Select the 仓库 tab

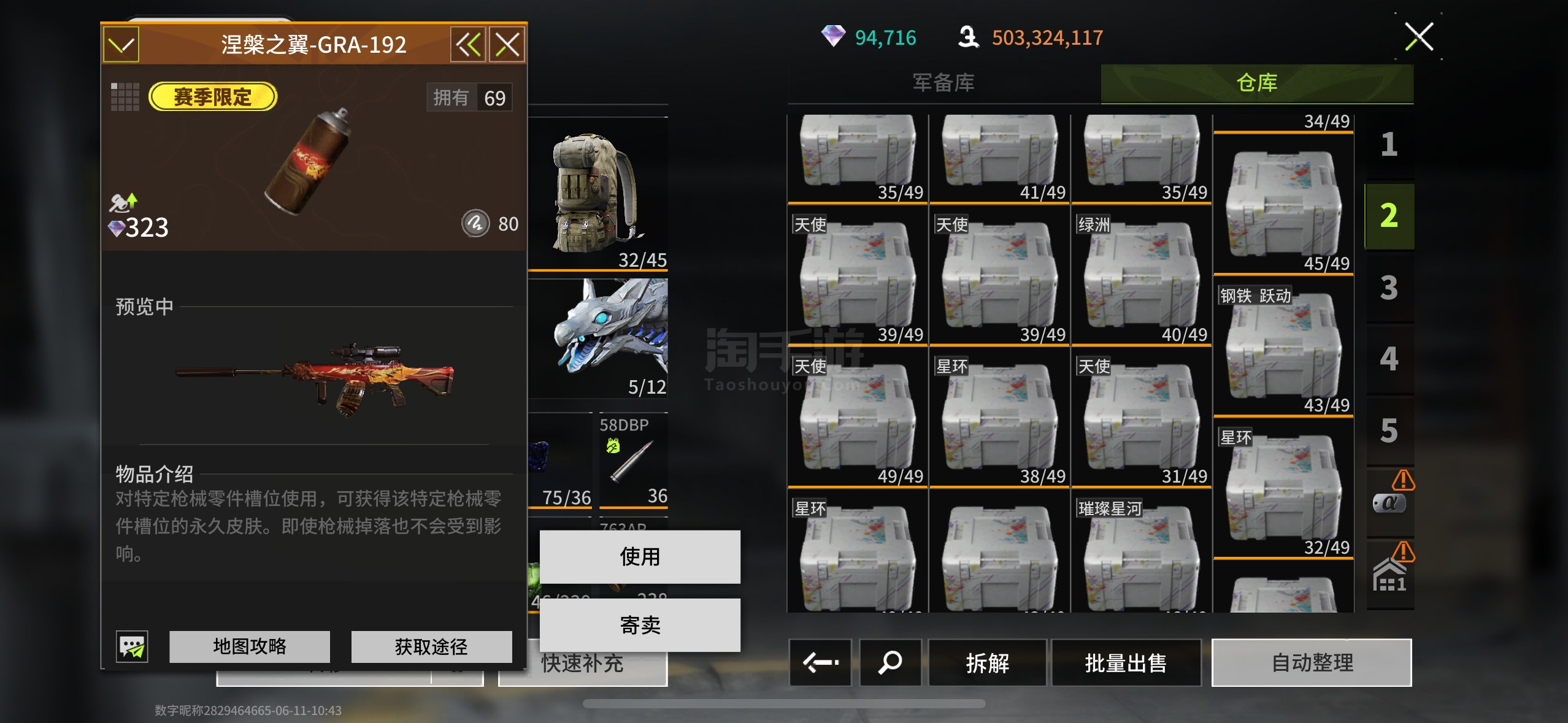(x=1257, y=83)
